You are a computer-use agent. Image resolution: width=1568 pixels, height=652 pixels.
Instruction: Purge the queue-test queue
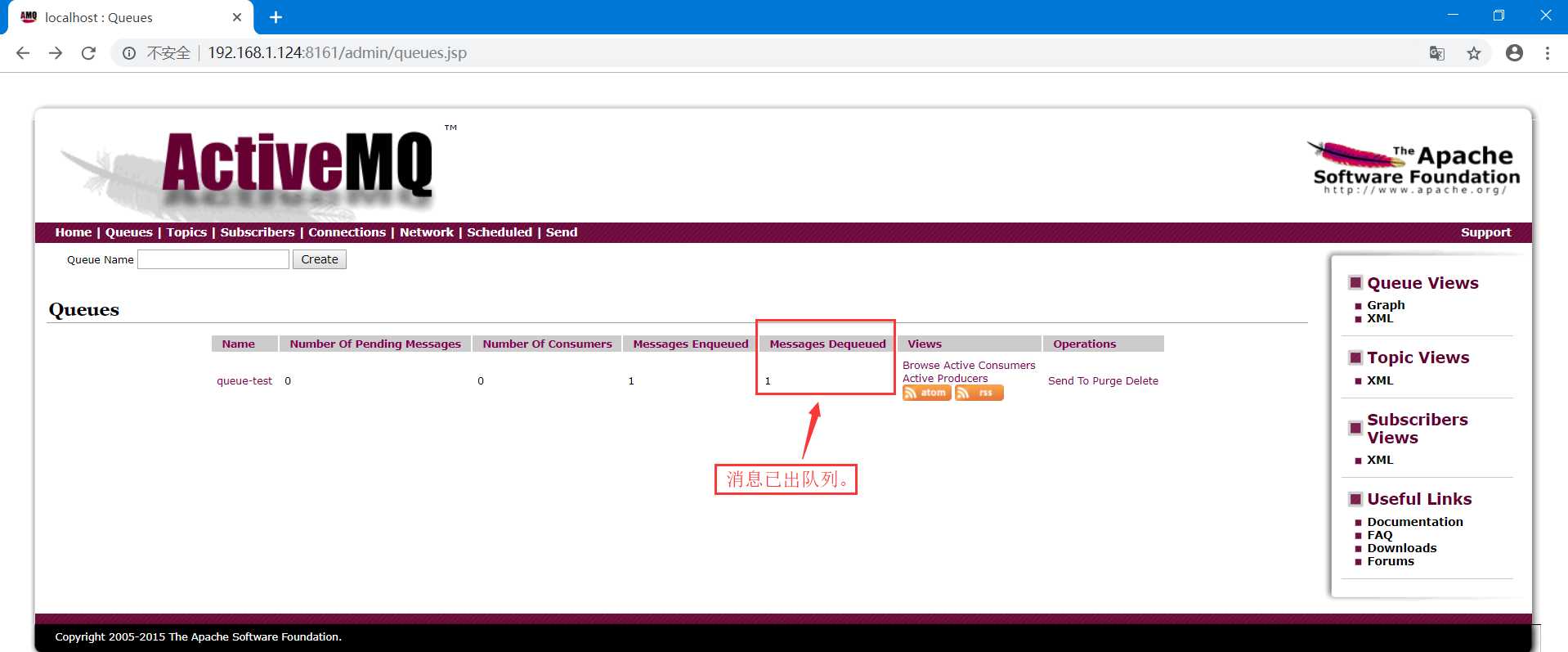(1107, 381)
